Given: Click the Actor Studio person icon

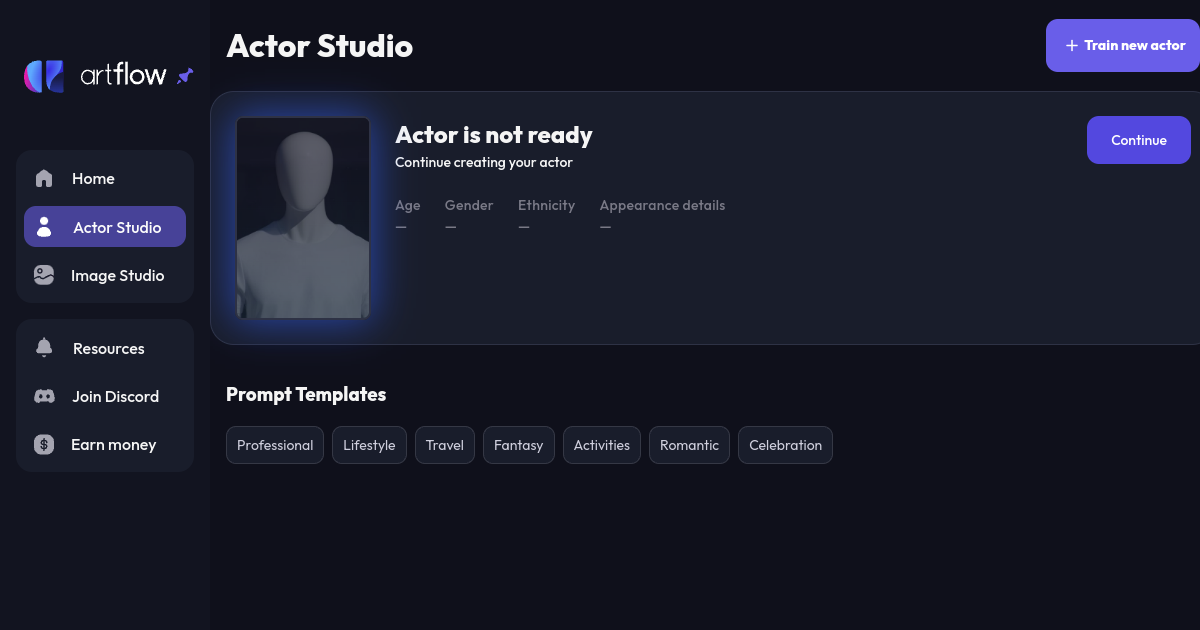Looking at the screenshot, I should coord(44,227).
